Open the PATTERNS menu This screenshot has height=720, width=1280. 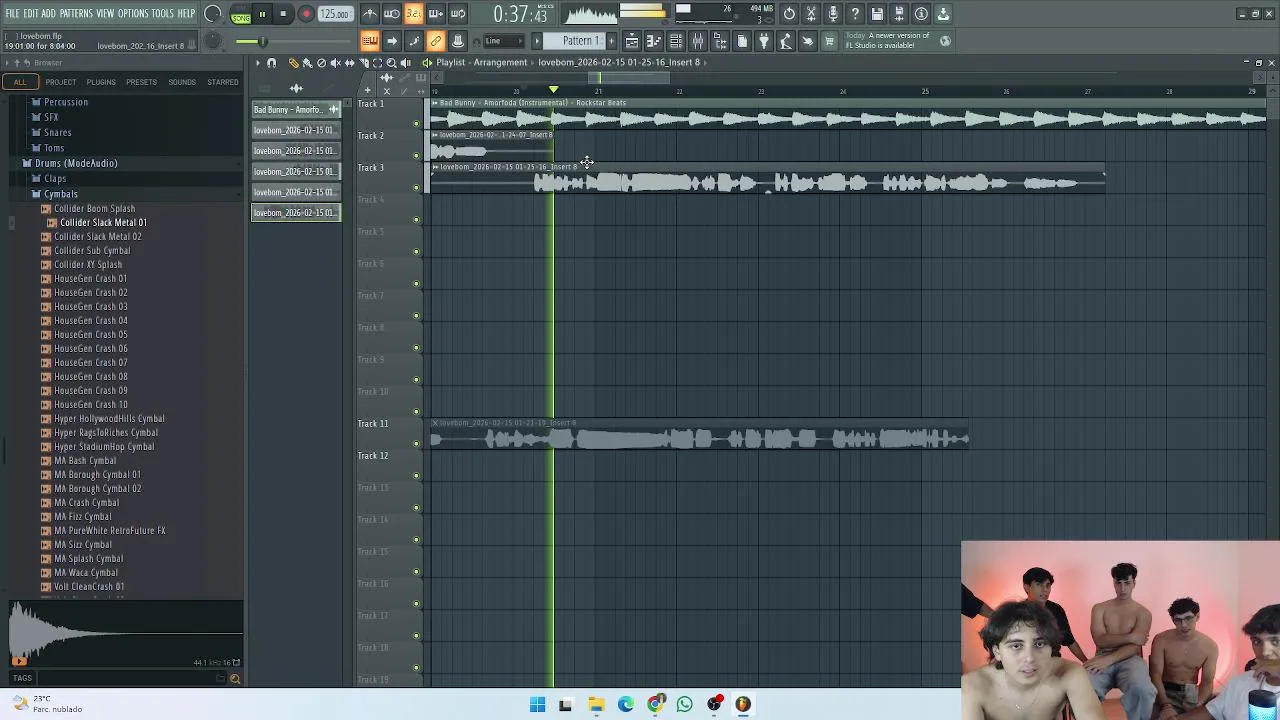tap(76, 14)
